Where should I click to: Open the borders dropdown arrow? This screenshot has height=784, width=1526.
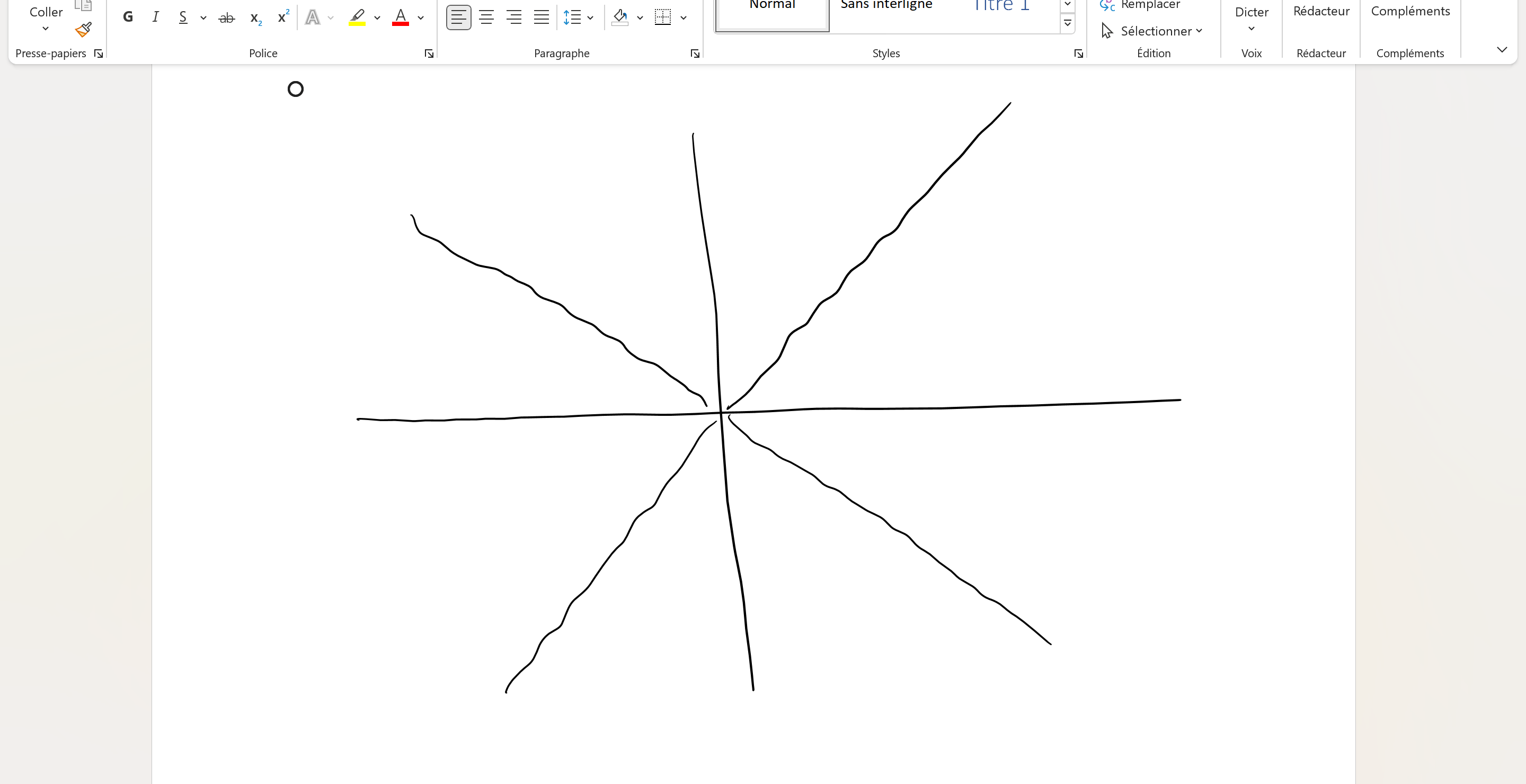(684, 18)
